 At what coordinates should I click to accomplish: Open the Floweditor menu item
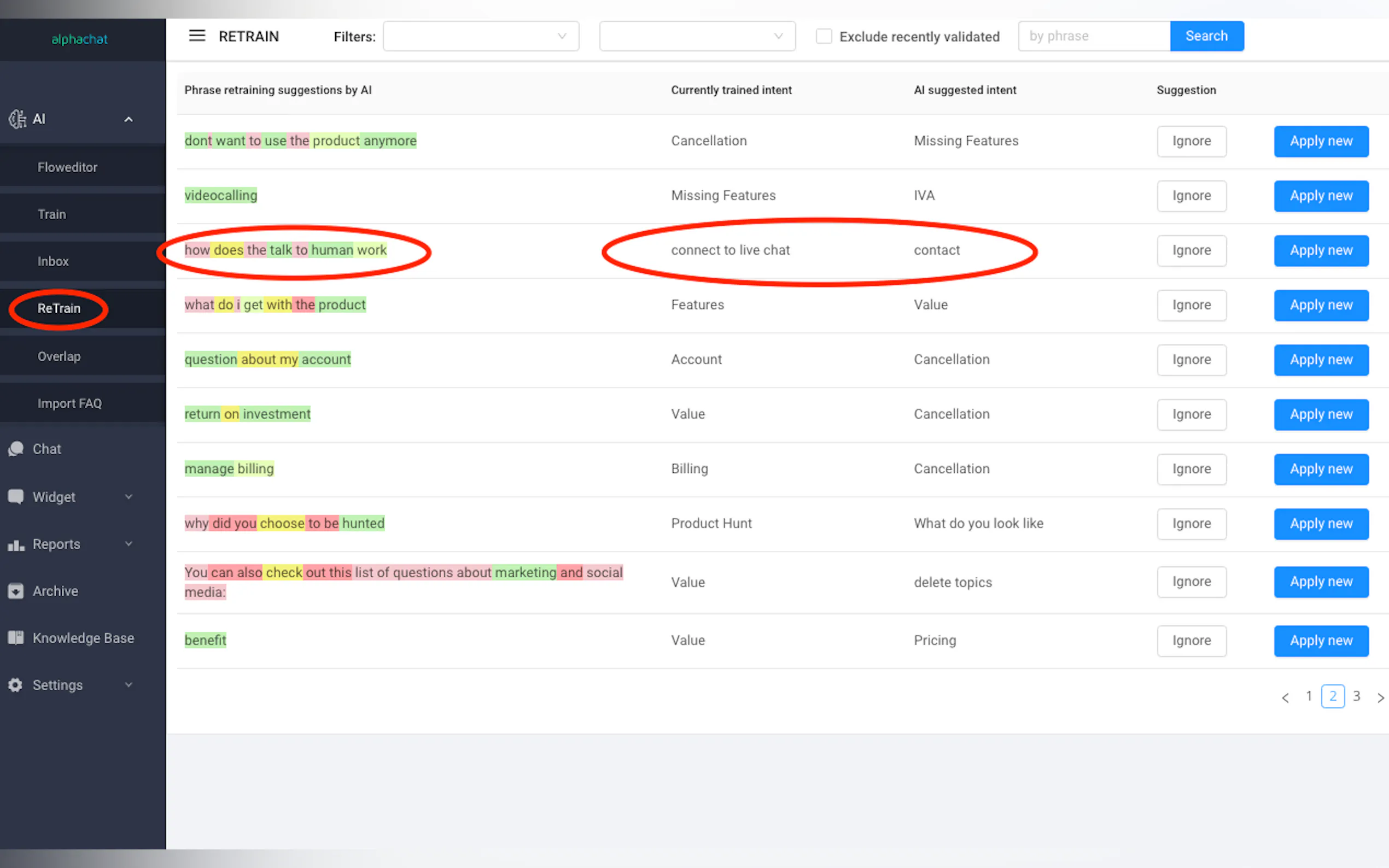click(x=67, y=167)
